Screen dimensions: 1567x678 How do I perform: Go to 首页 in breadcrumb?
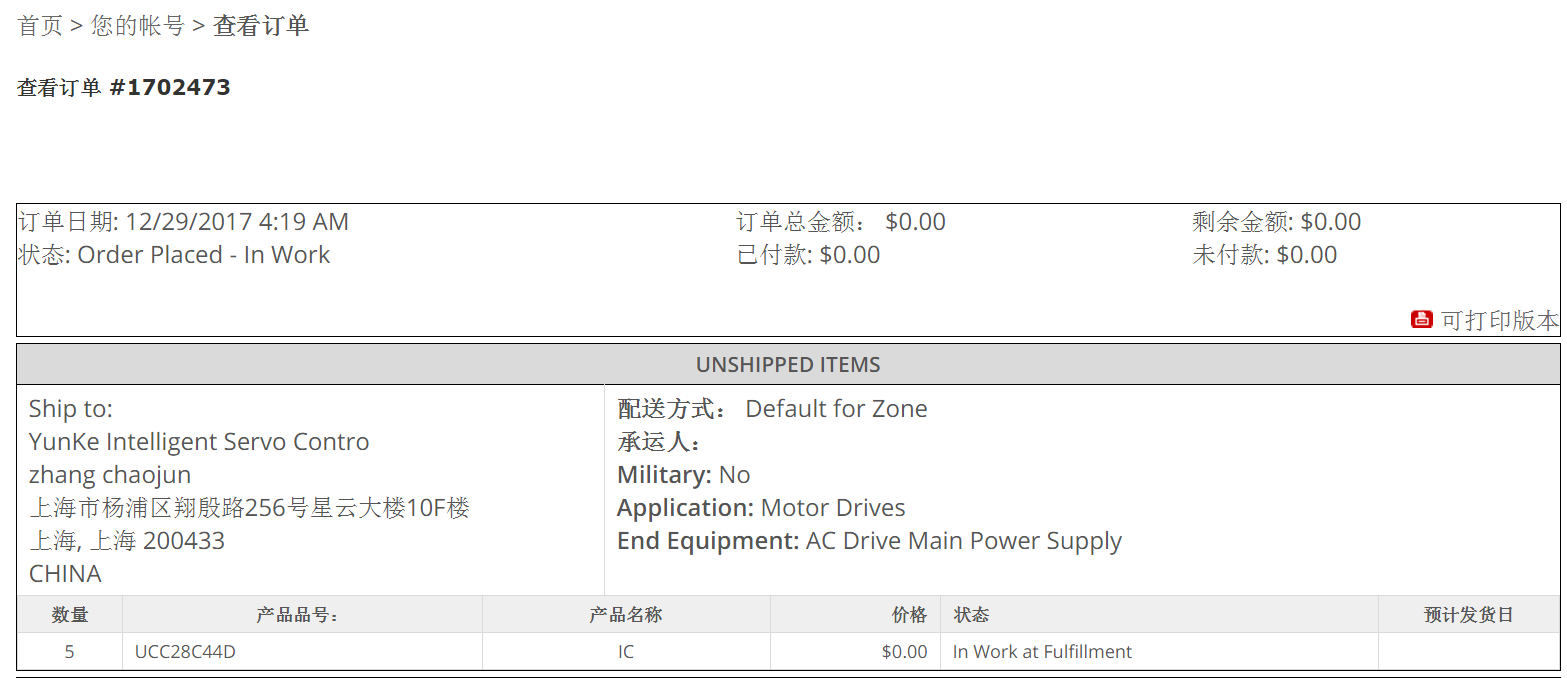click(x=40, y=26)
